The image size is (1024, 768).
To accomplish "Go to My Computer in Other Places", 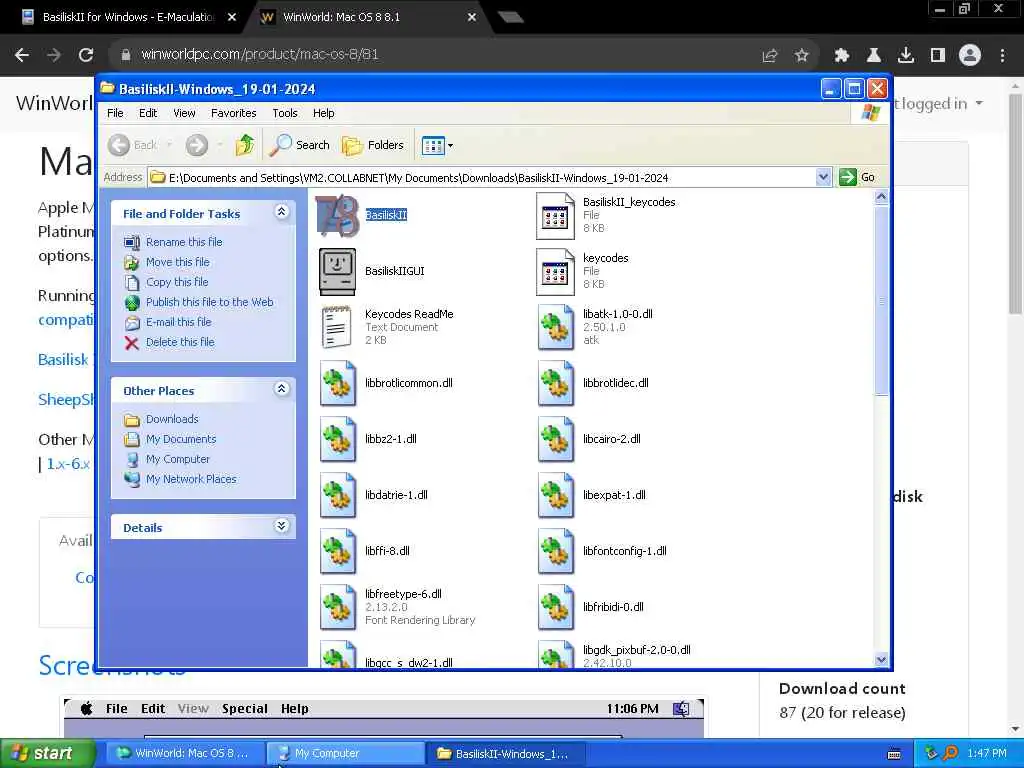I will 178,459.
